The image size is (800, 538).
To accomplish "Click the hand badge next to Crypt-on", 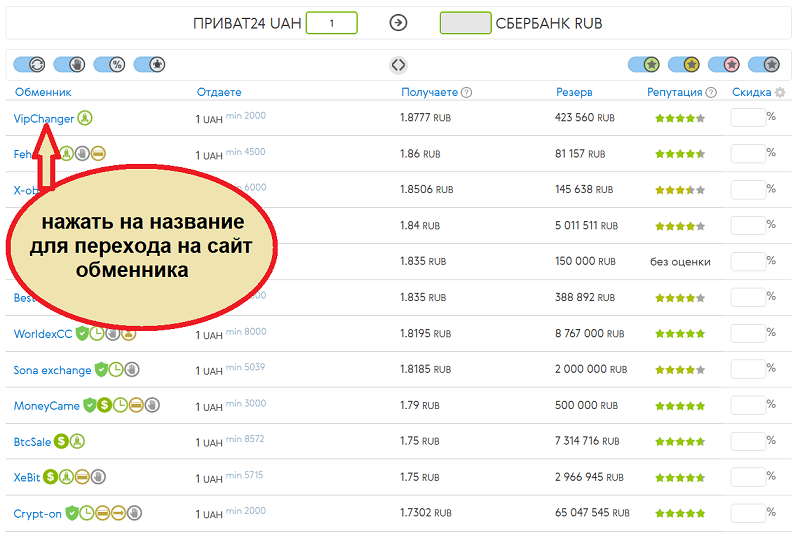I will tap(134, 513).
